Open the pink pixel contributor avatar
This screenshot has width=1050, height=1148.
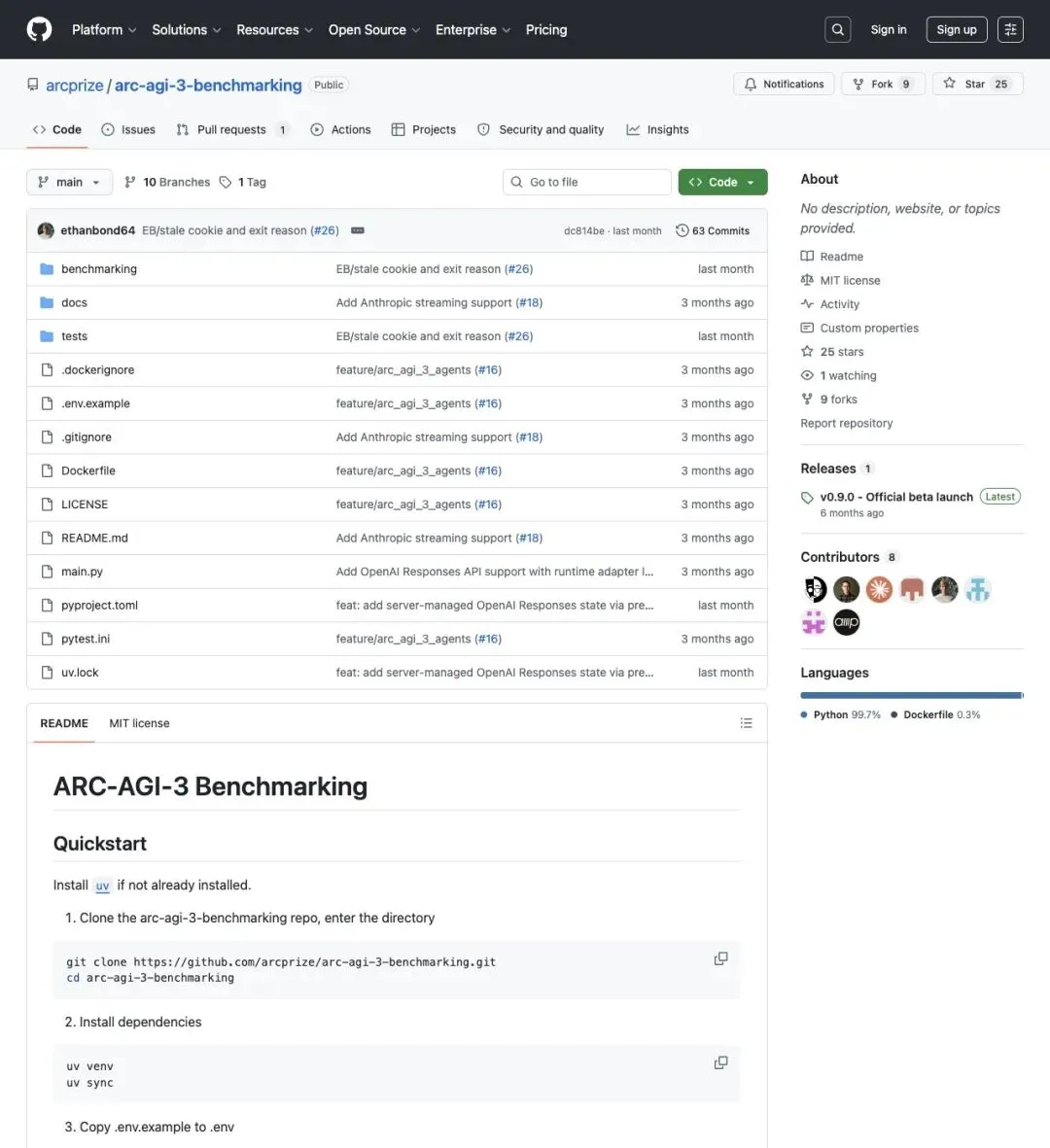(x=814, y=622)
